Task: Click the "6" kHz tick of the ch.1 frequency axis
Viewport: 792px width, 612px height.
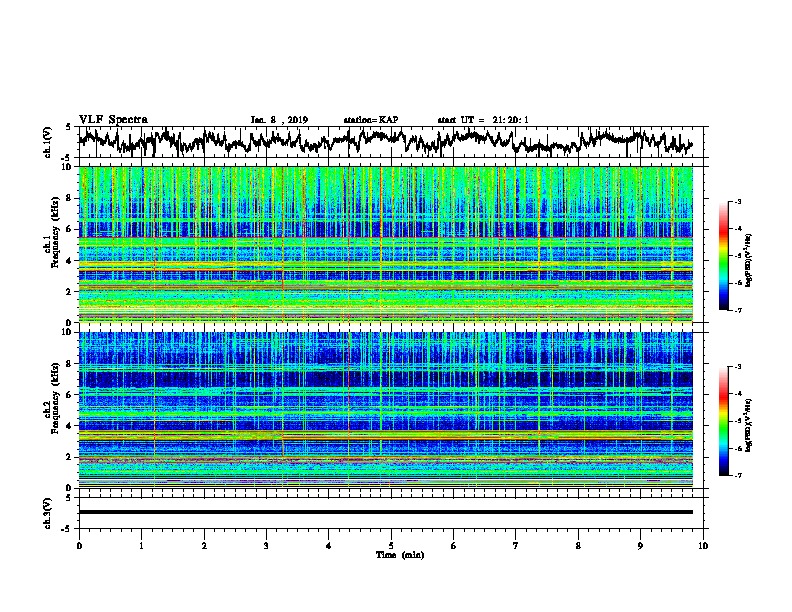Action: [x=70, y=229]
